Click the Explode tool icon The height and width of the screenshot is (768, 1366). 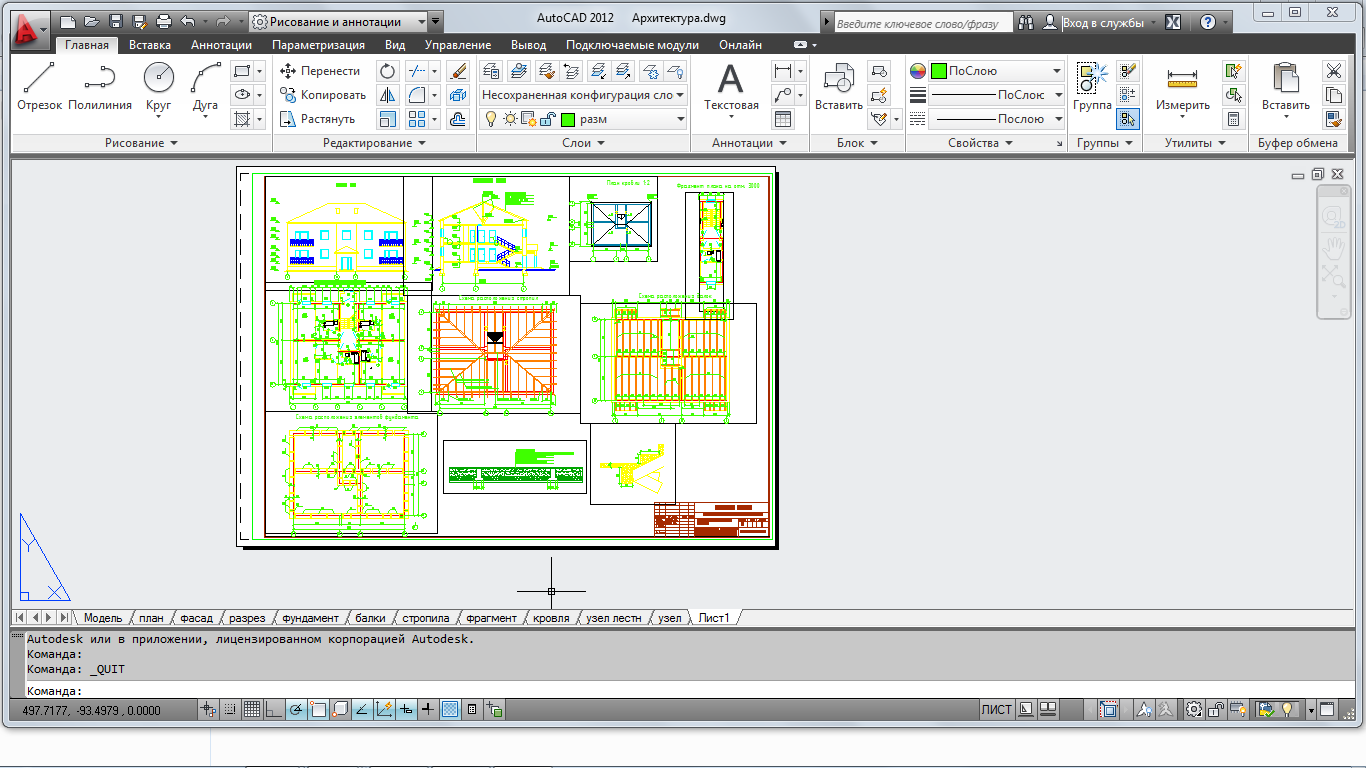tap(458, 95)
